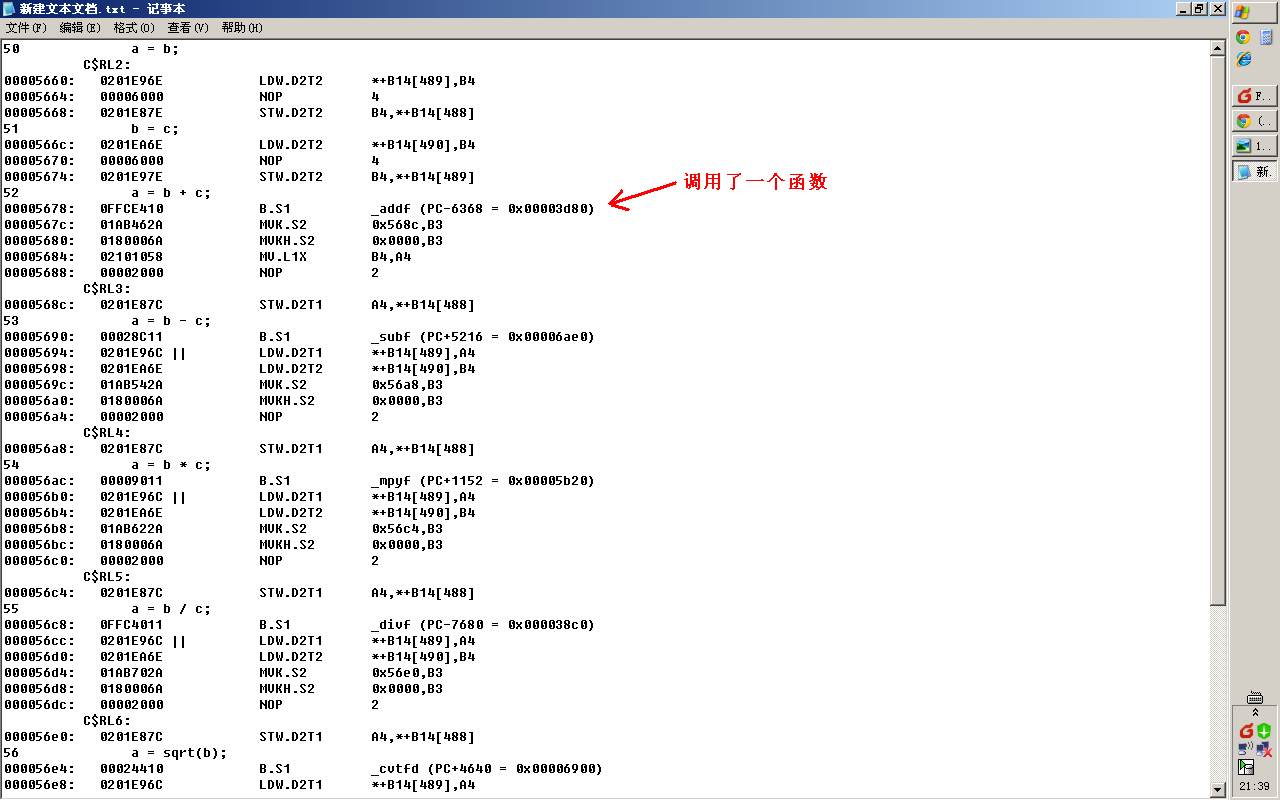The height and width of the screenshot is (800, 1280).
Task: Click the green arrow tray icon
Action: tap(1246, 767)
